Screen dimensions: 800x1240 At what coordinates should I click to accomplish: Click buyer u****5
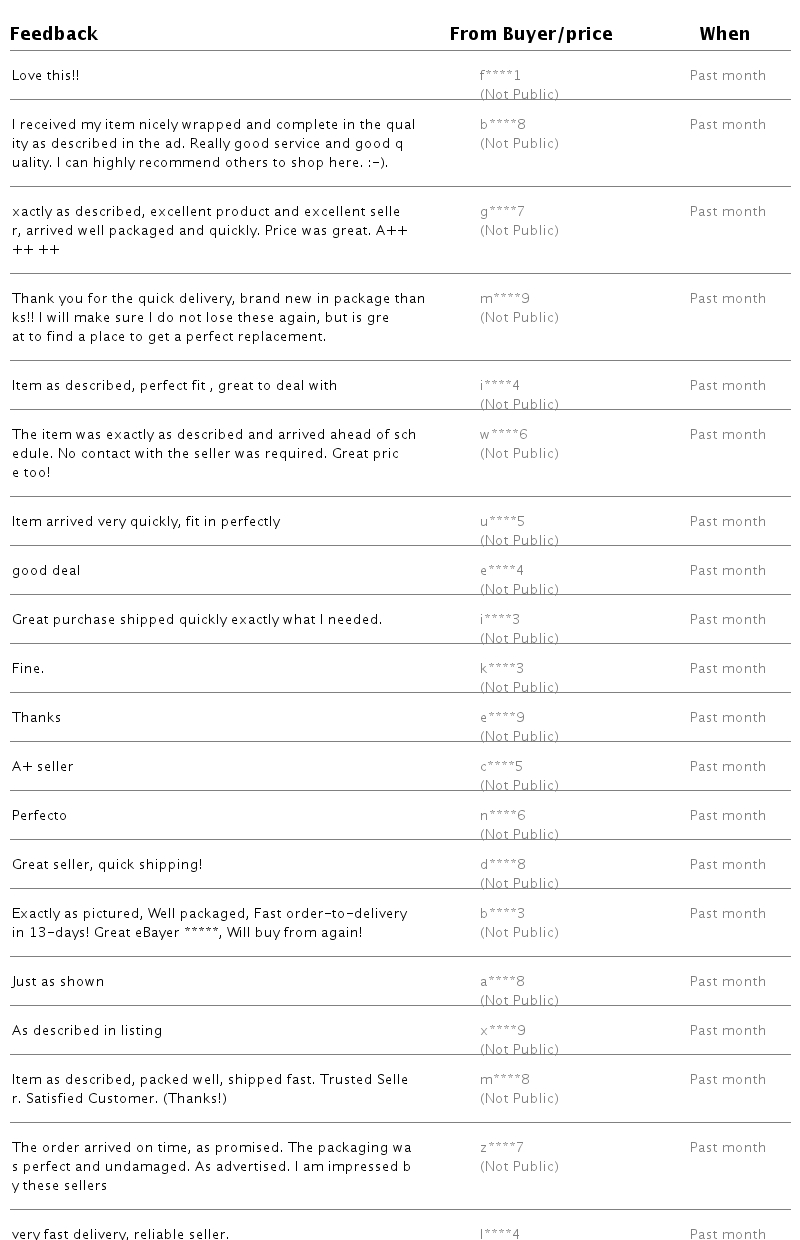[502, 521]
